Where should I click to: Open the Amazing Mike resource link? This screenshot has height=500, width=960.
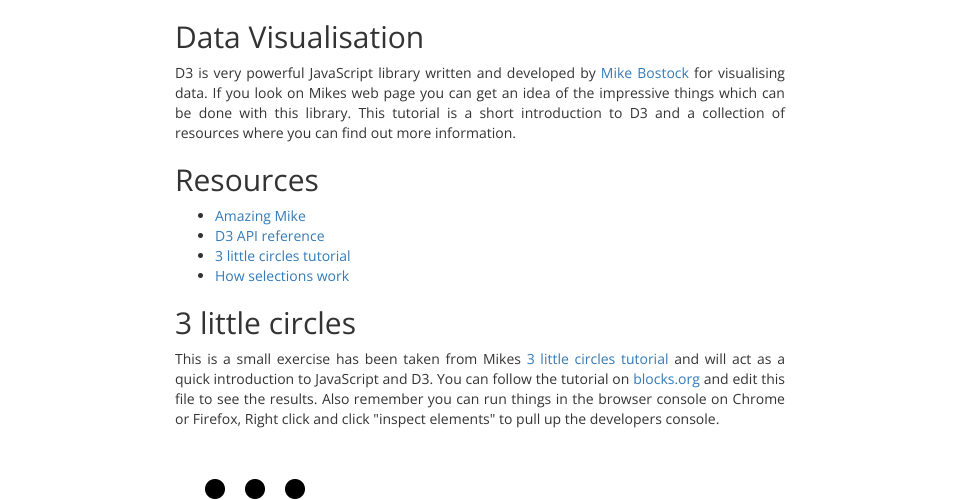pyautogui.click(x=260, y=216)
